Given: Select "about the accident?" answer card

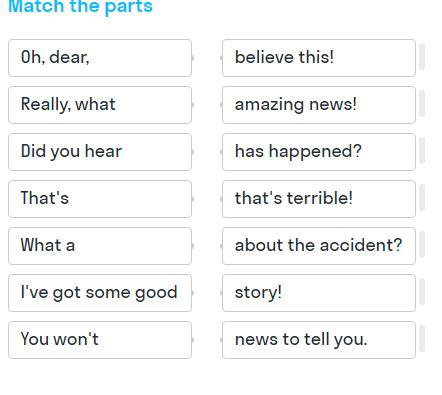Looking at the screenshot, I should [319, 246].
